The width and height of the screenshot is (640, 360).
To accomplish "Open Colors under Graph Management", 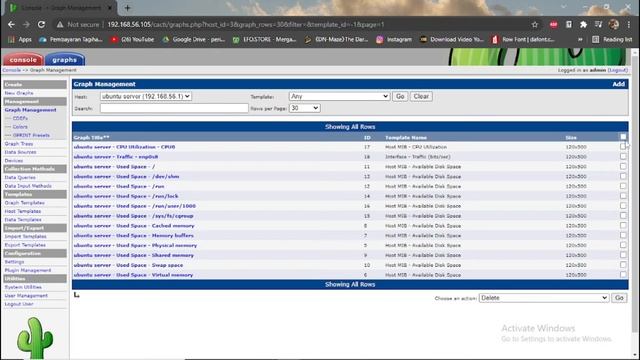I will (20, 127).
